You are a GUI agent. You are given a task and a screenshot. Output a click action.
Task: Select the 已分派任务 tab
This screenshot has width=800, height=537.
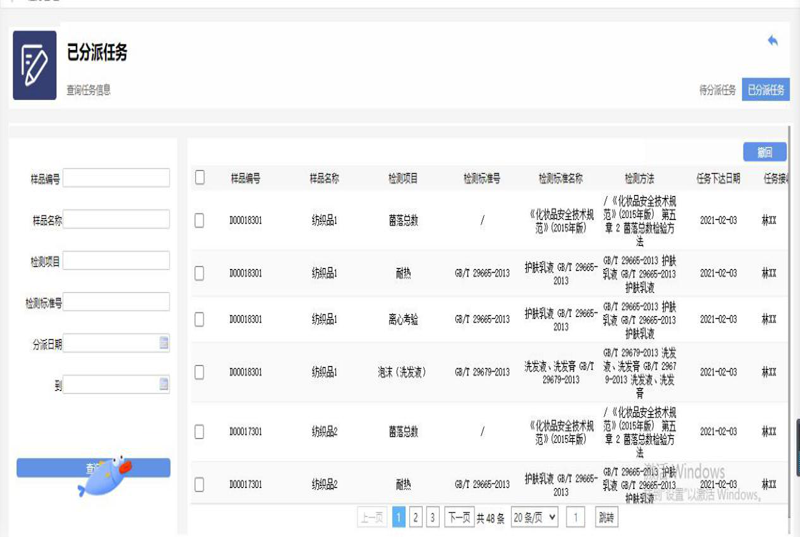click(766, 90)
